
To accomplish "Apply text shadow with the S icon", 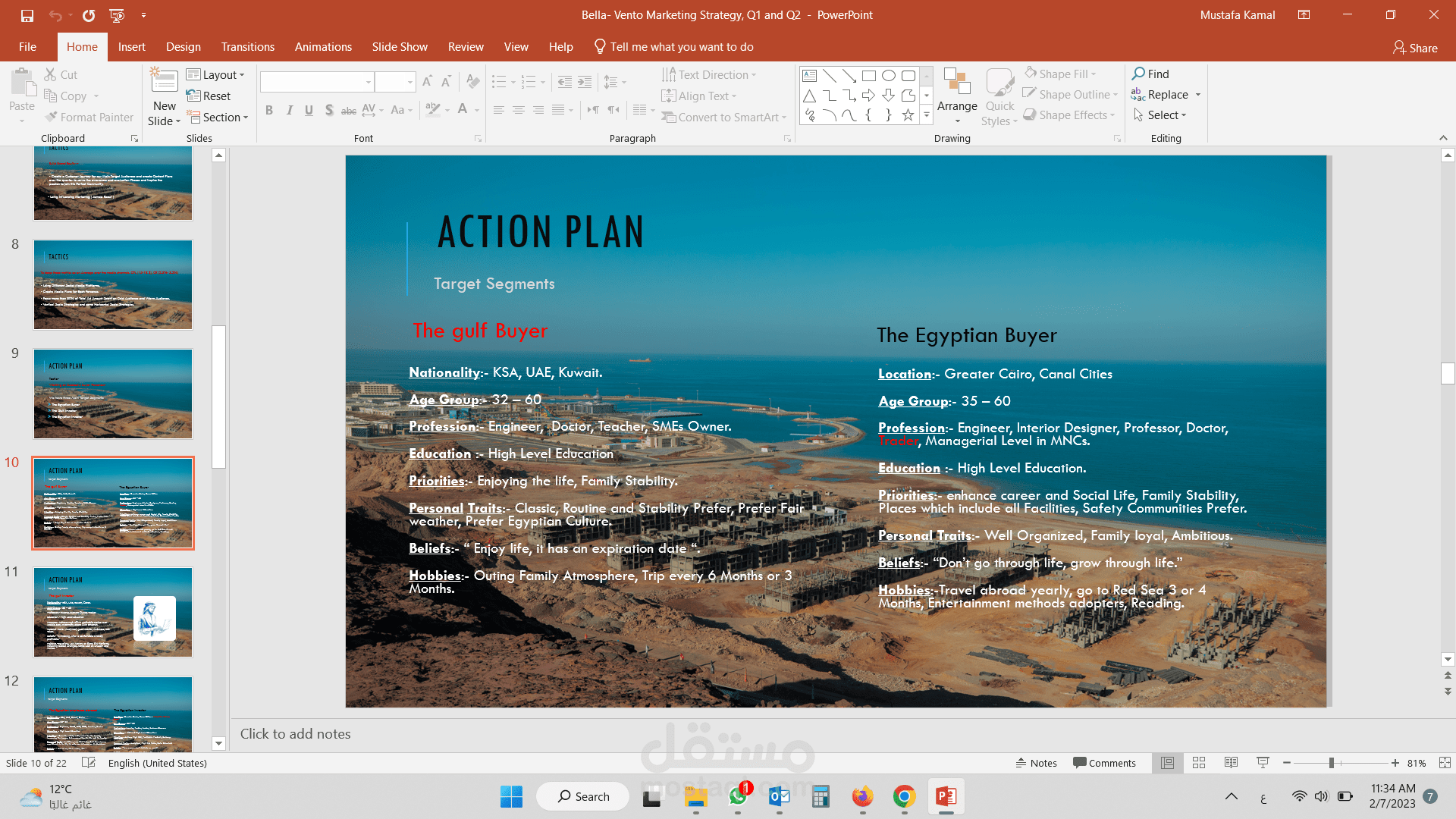I will pyautogui.click(x=329, y=110).
